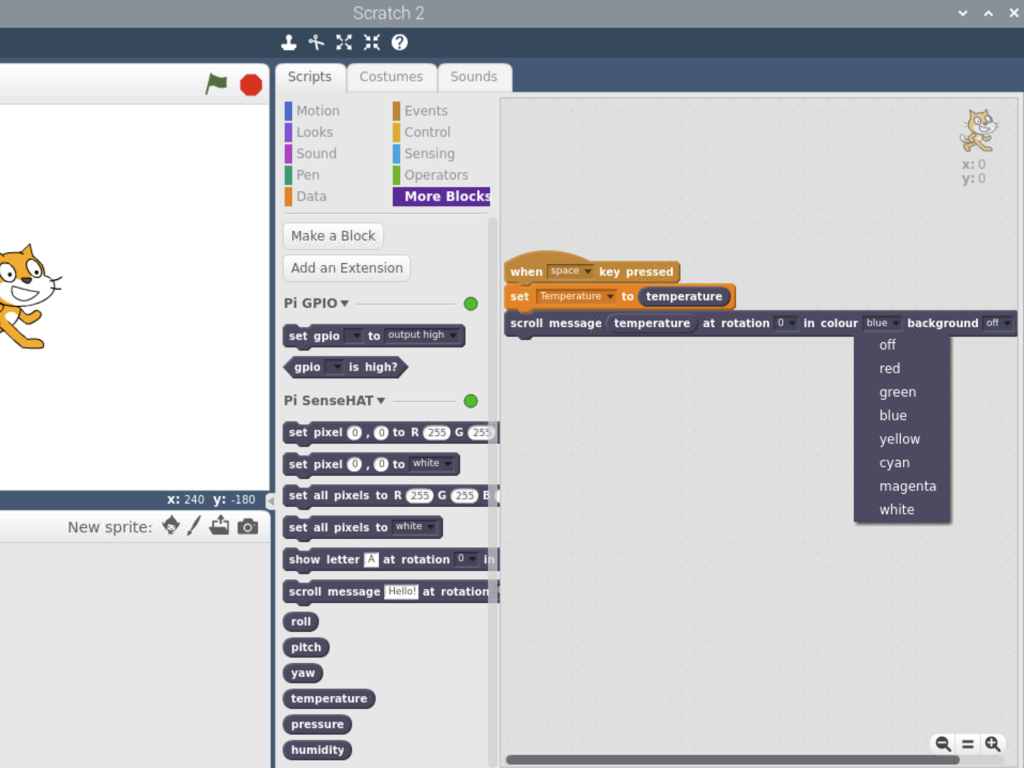Create new sprite from camera
Screen dimensions: 1024x768
coord(248,526)
